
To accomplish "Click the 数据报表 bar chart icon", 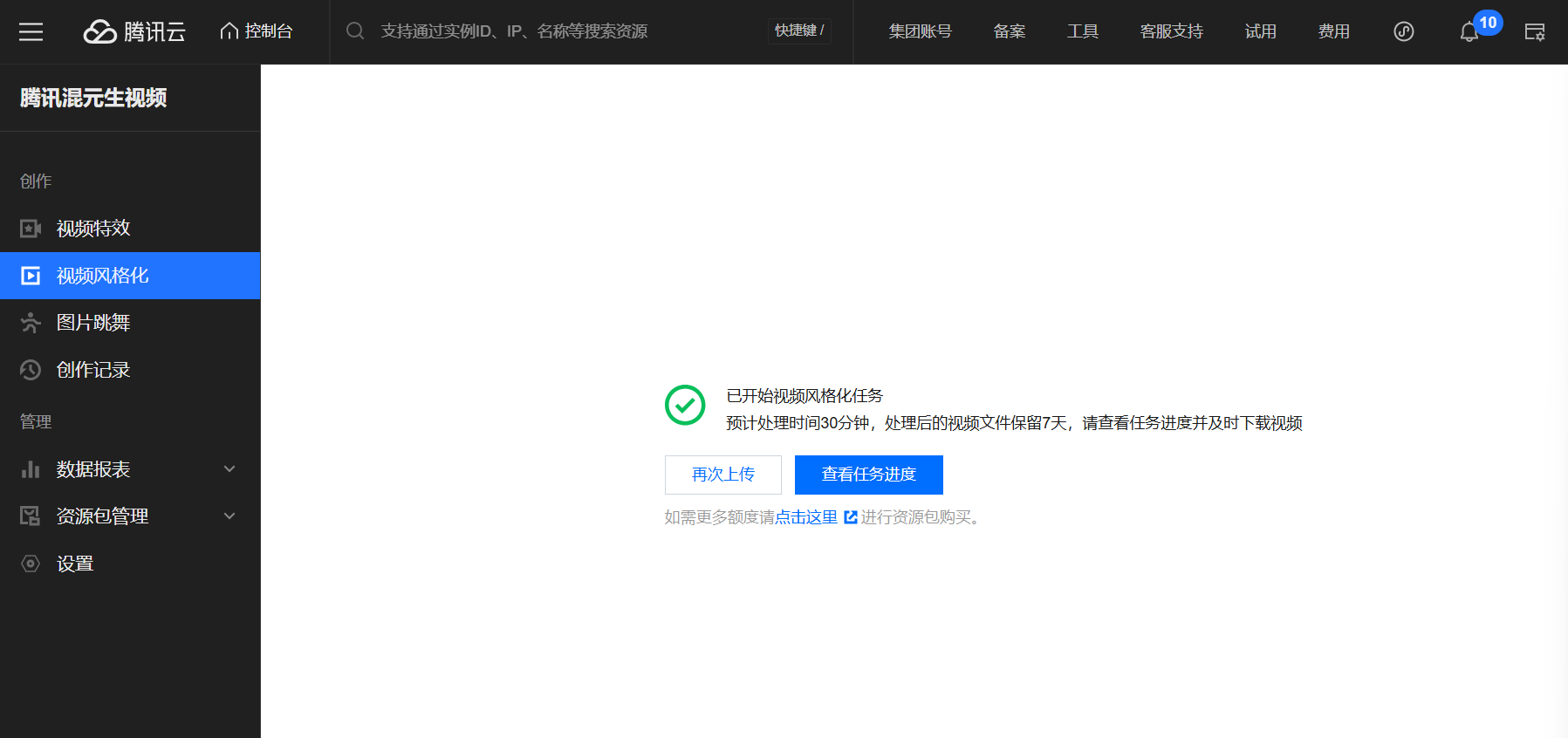I will point(31,469).
